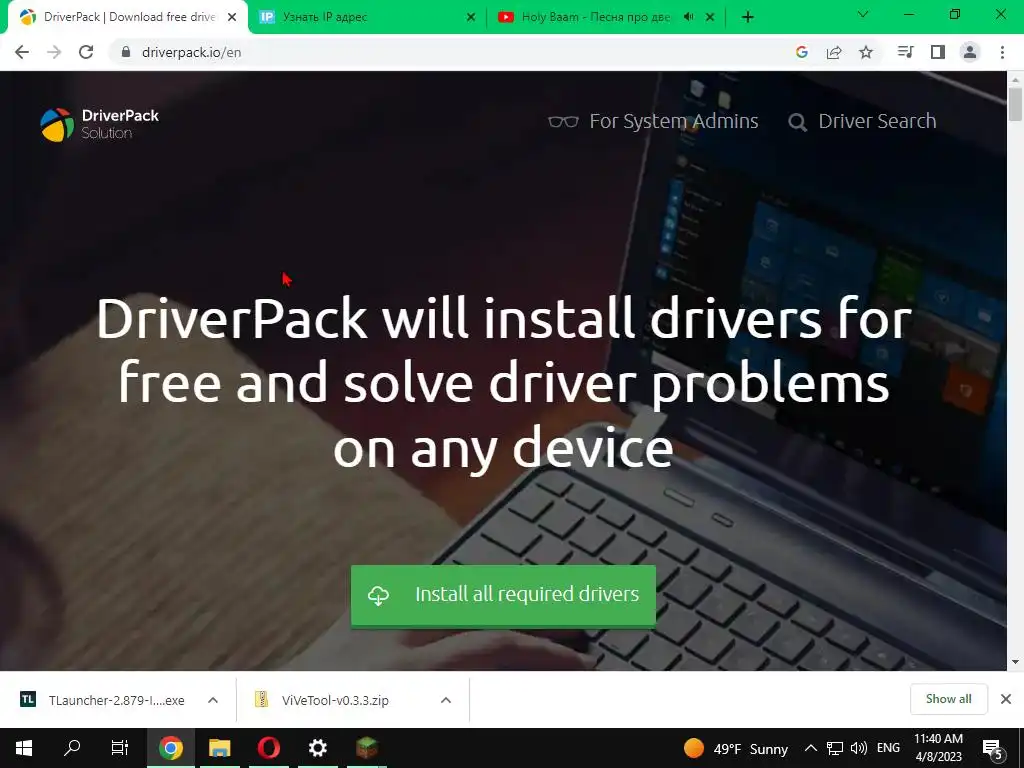
Task: Show hidden system tray icons
Action: click(810, 748)
